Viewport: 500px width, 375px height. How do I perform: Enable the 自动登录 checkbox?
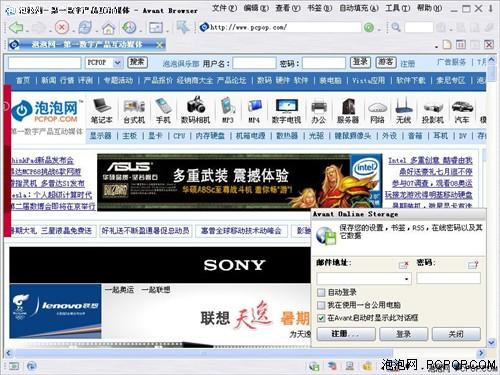point(321,292)
